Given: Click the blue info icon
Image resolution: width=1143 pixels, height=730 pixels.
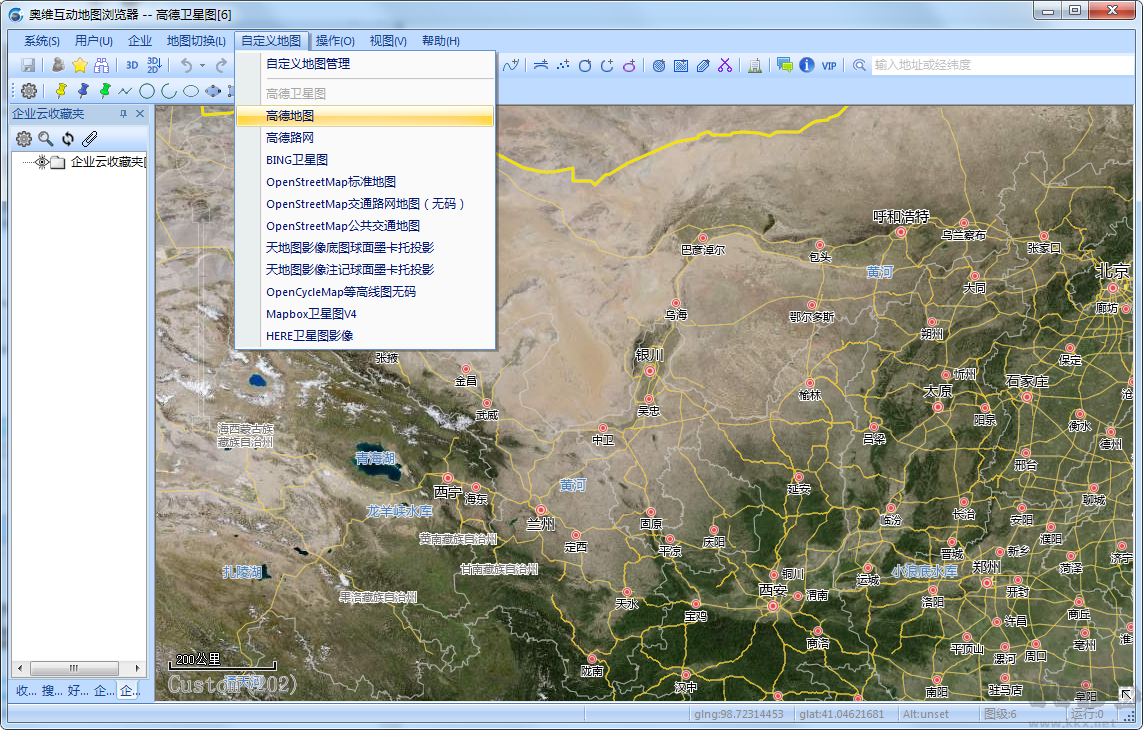Looking at the screenshot, I should point(806,65).
